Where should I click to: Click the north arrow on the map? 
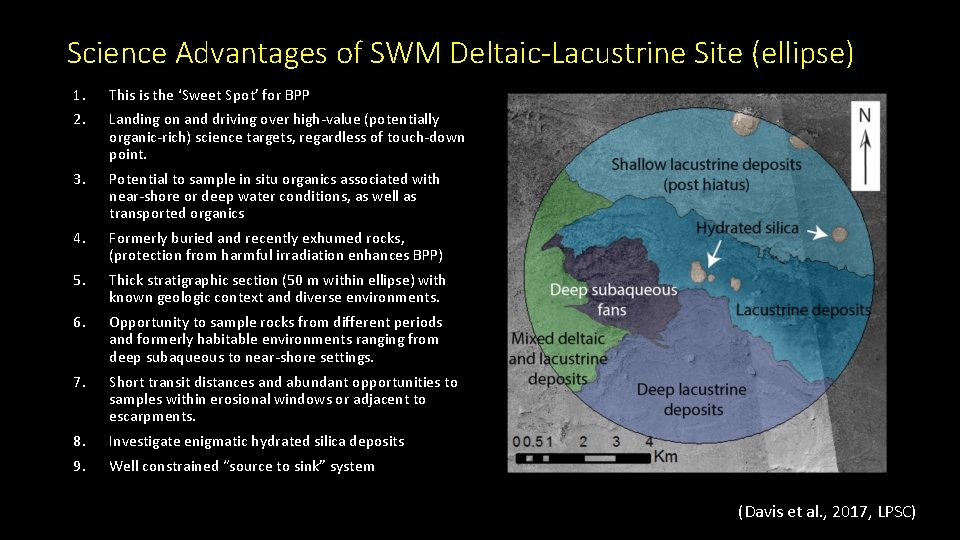click(x=865, y=146)
